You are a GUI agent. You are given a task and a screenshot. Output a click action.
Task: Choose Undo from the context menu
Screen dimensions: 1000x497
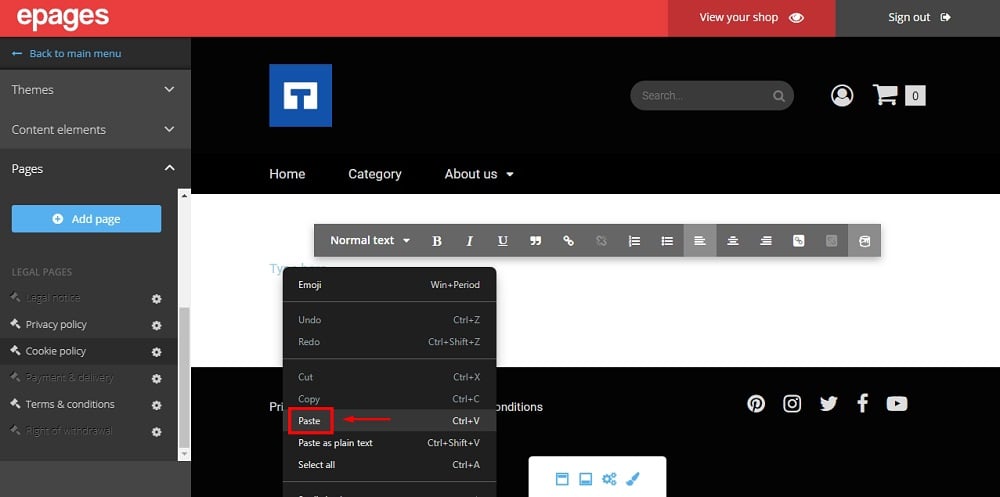coord(389,320)
